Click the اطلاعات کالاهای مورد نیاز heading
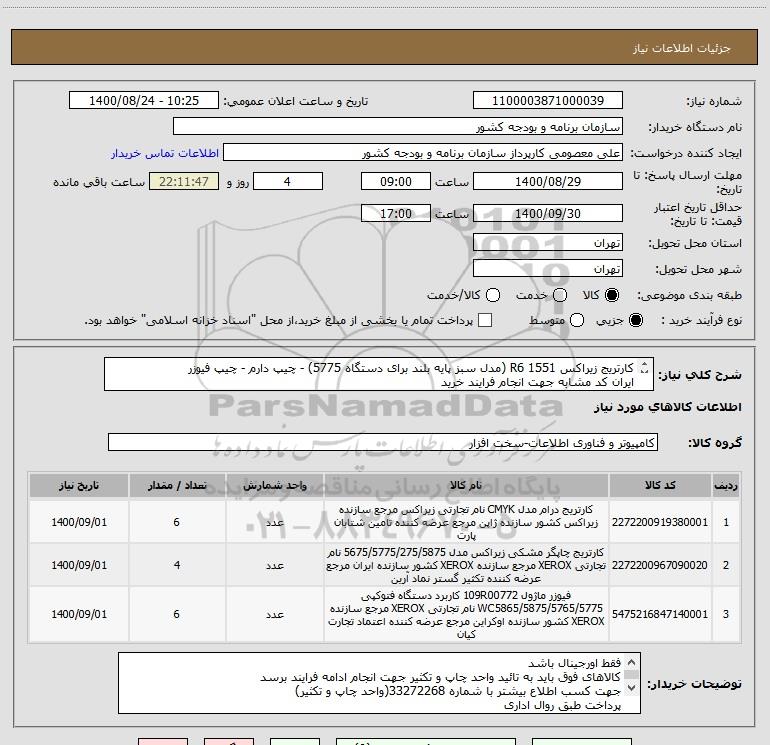Screen dimensions: 770x745 (x=668, y=407)
